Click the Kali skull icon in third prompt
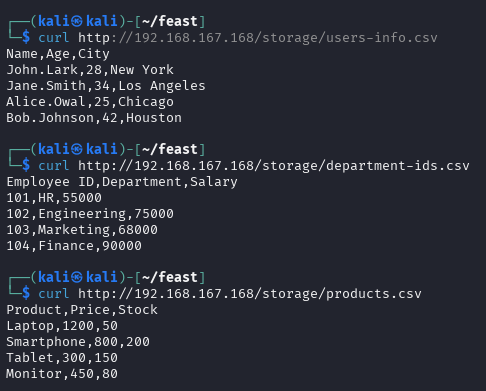 (77, 278)
